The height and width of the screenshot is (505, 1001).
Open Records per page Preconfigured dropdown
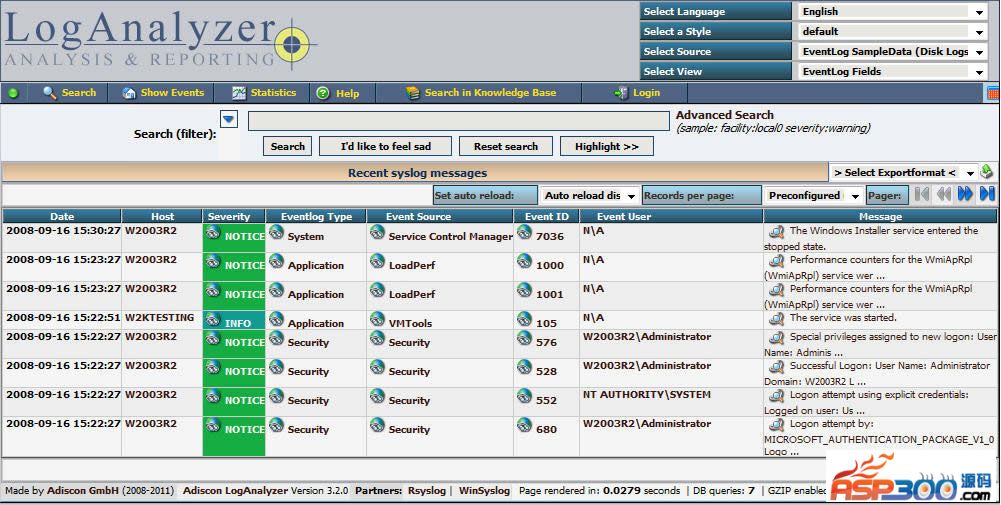pos(814,196)
